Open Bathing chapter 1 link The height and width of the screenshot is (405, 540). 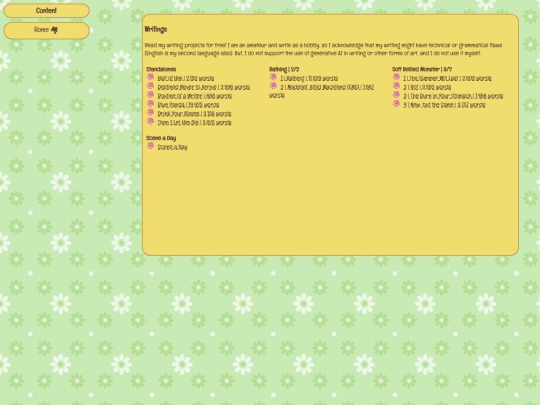(x=309, y=79)
